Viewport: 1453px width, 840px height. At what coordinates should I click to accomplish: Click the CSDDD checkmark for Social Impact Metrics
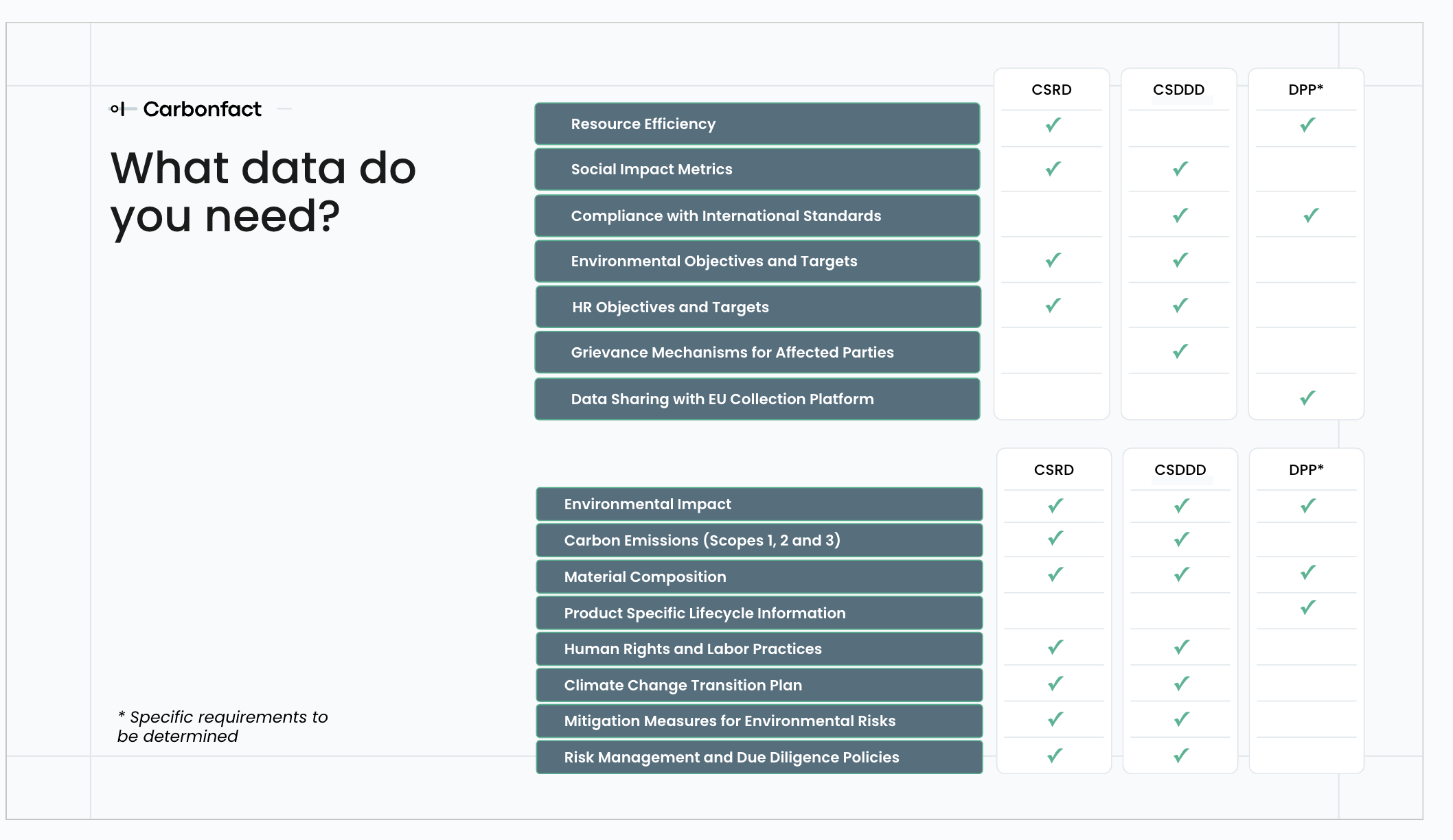click(1180, 169)
